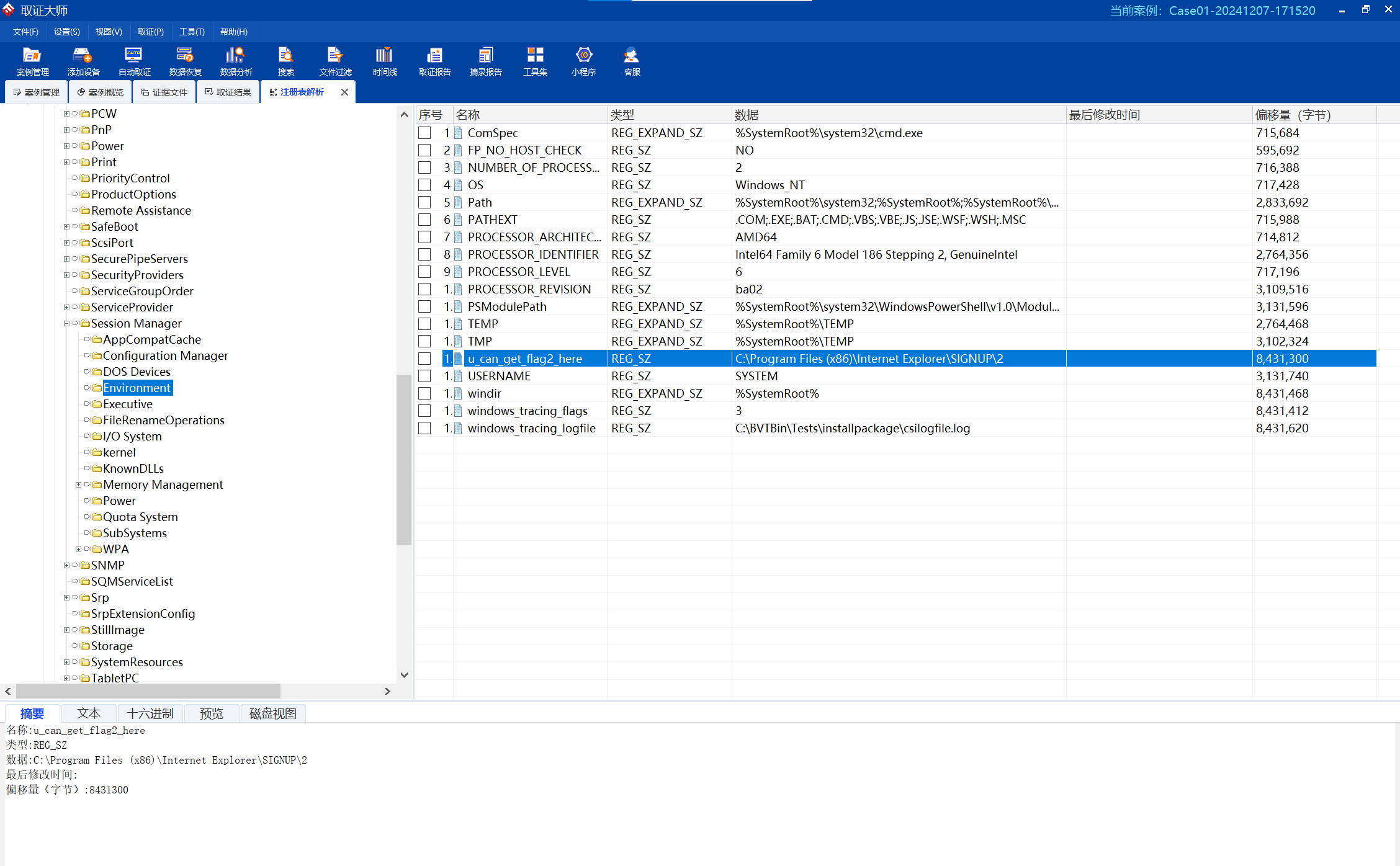This screenshot has width=1400, height=866.
Task: Open the 数据分析 data analysis tool
Action: 236,61
